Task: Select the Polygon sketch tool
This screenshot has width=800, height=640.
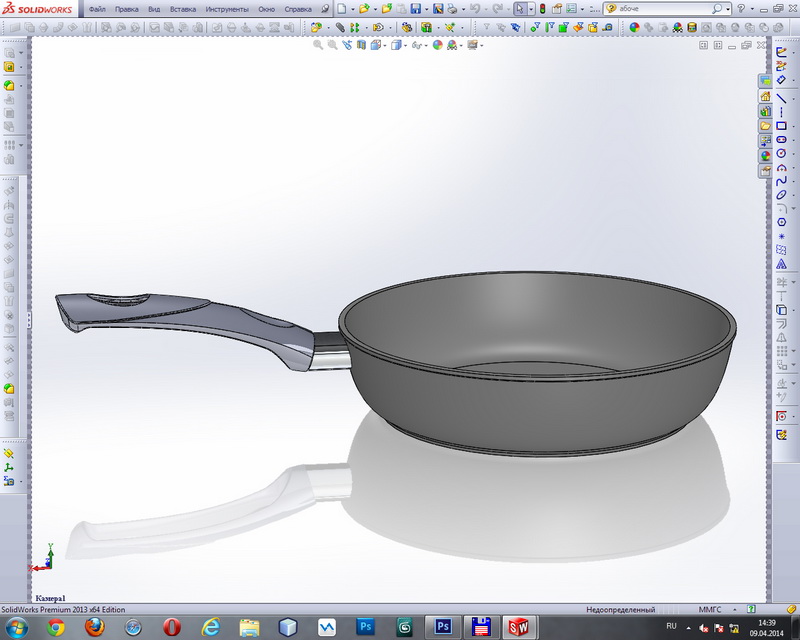Action: tap(781, 222)
